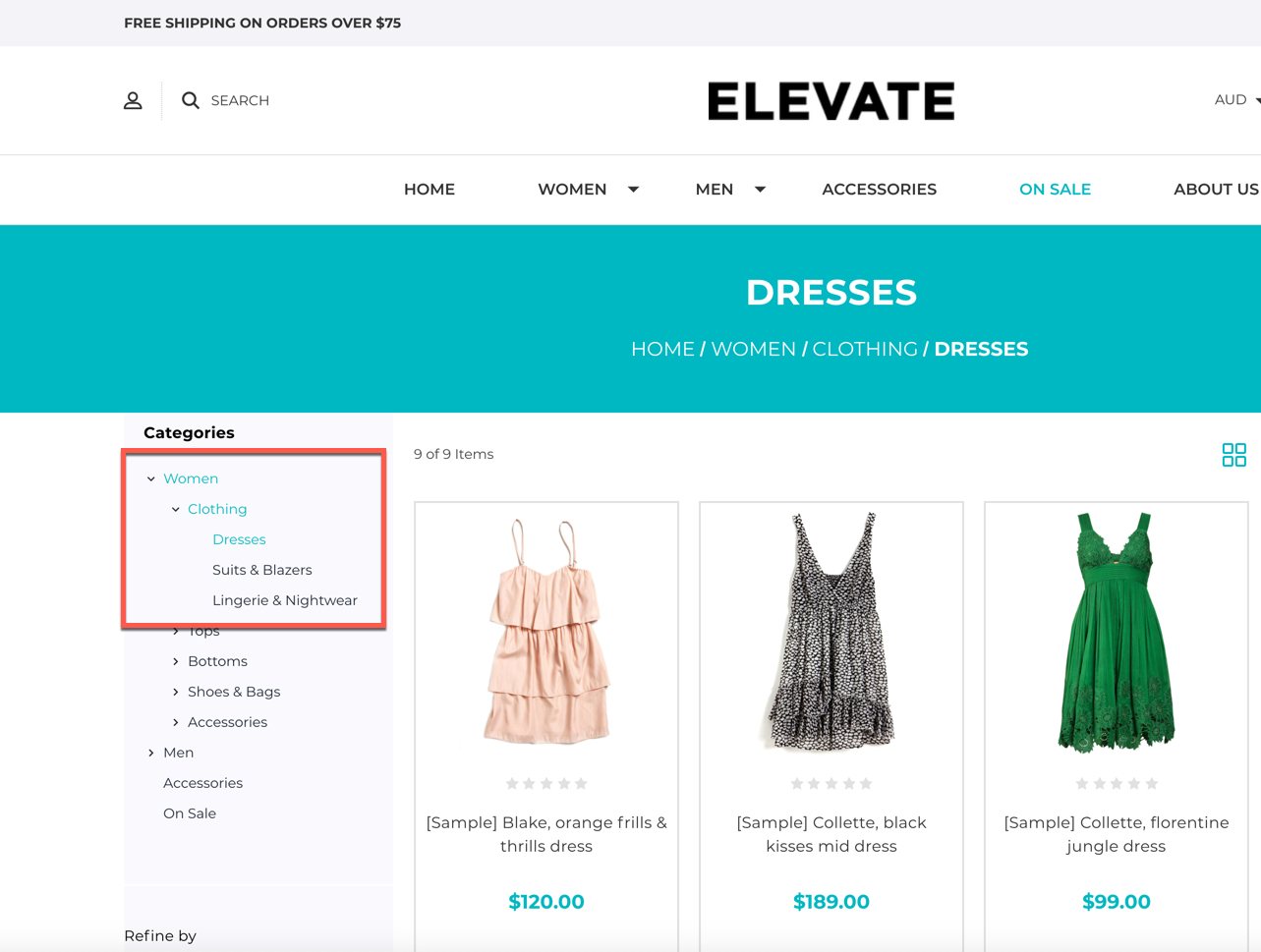The height and width of the screenshot is (952, 1261).
Task: Go to HOME in navigation bar
Action: click(430, 190)
